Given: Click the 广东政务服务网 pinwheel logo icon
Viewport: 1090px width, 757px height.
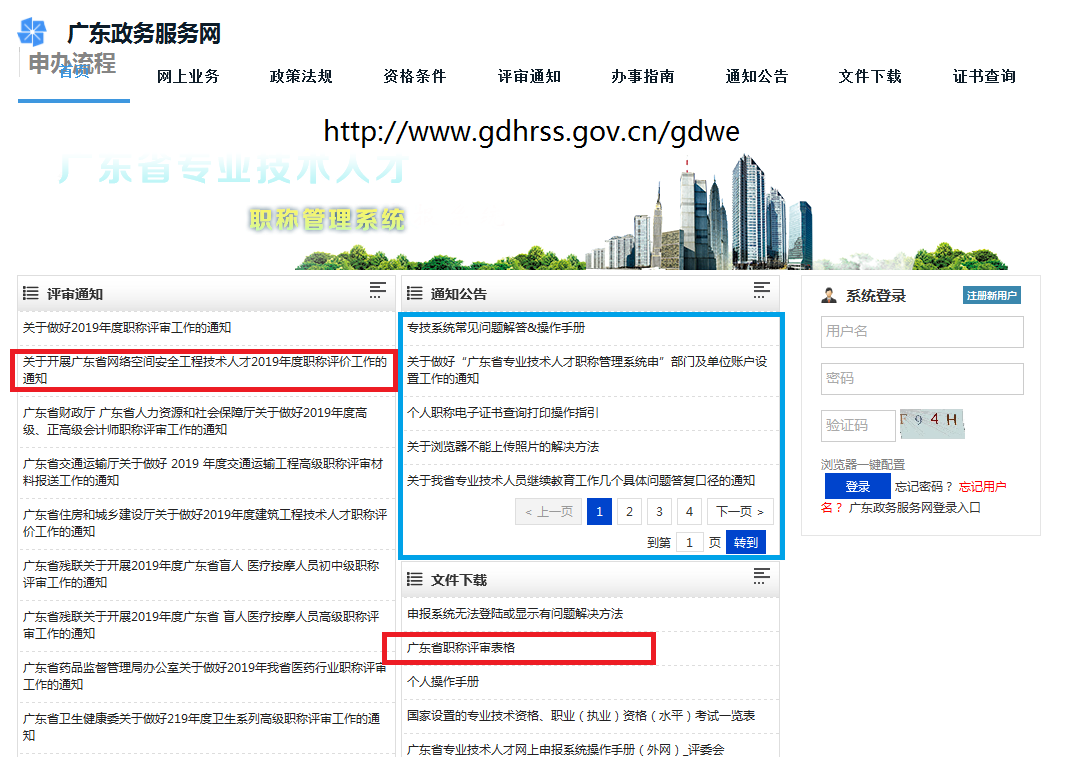Looking at the screenshot, I should coord(32,32).
